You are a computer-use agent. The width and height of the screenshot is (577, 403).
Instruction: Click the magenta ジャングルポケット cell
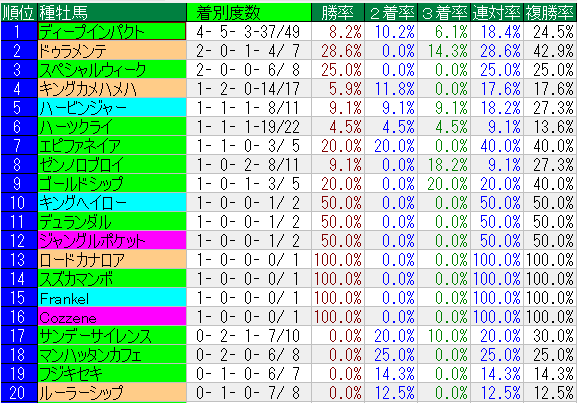coord(112,240)
